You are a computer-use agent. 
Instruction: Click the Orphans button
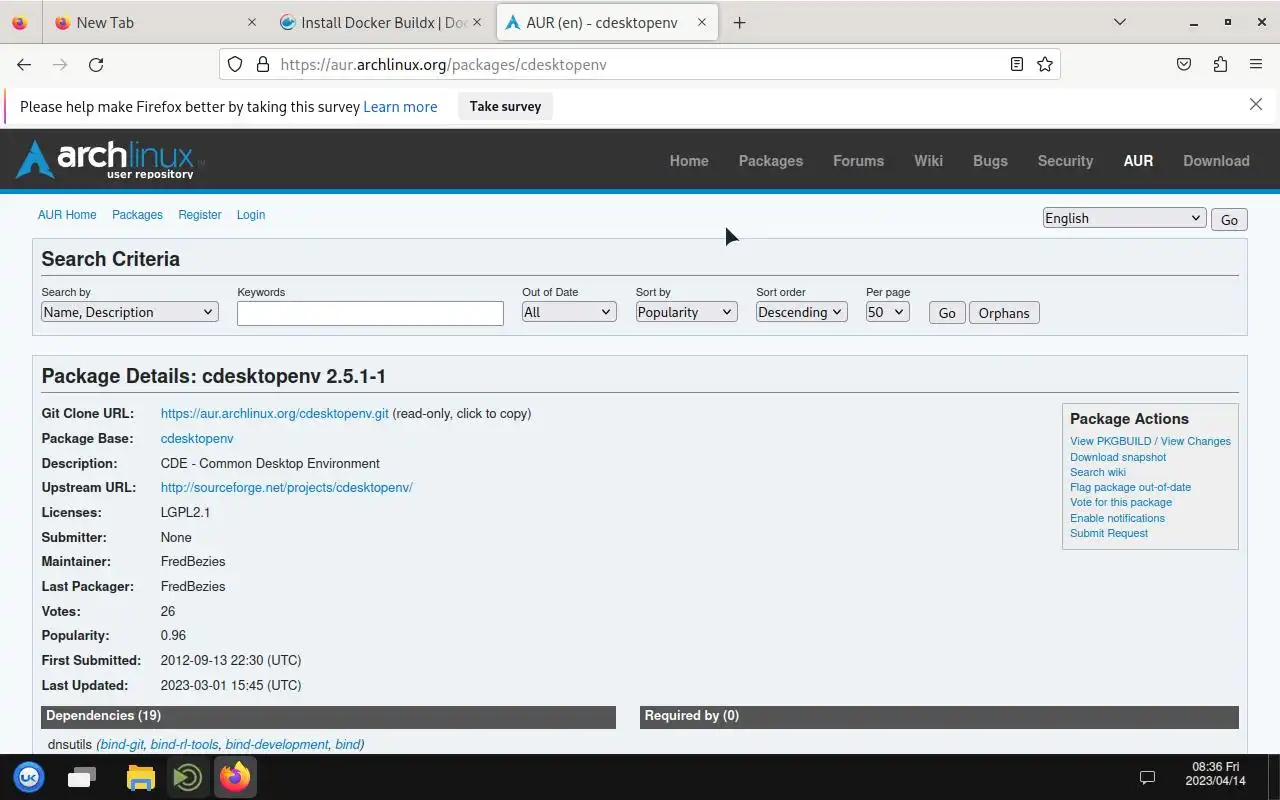[x=1004, y=313]
